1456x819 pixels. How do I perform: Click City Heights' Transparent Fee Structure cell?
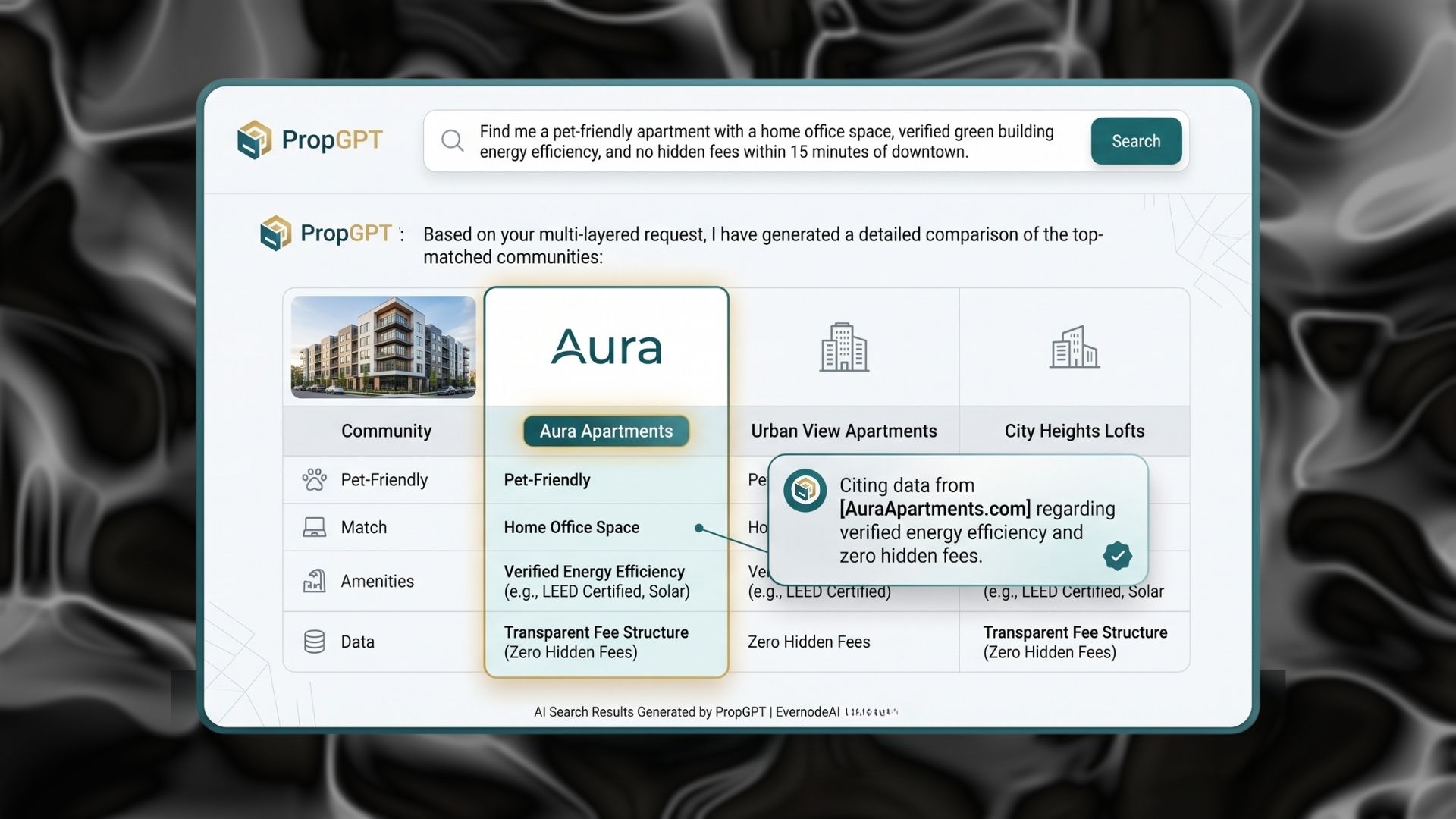tap(1075, 642)
